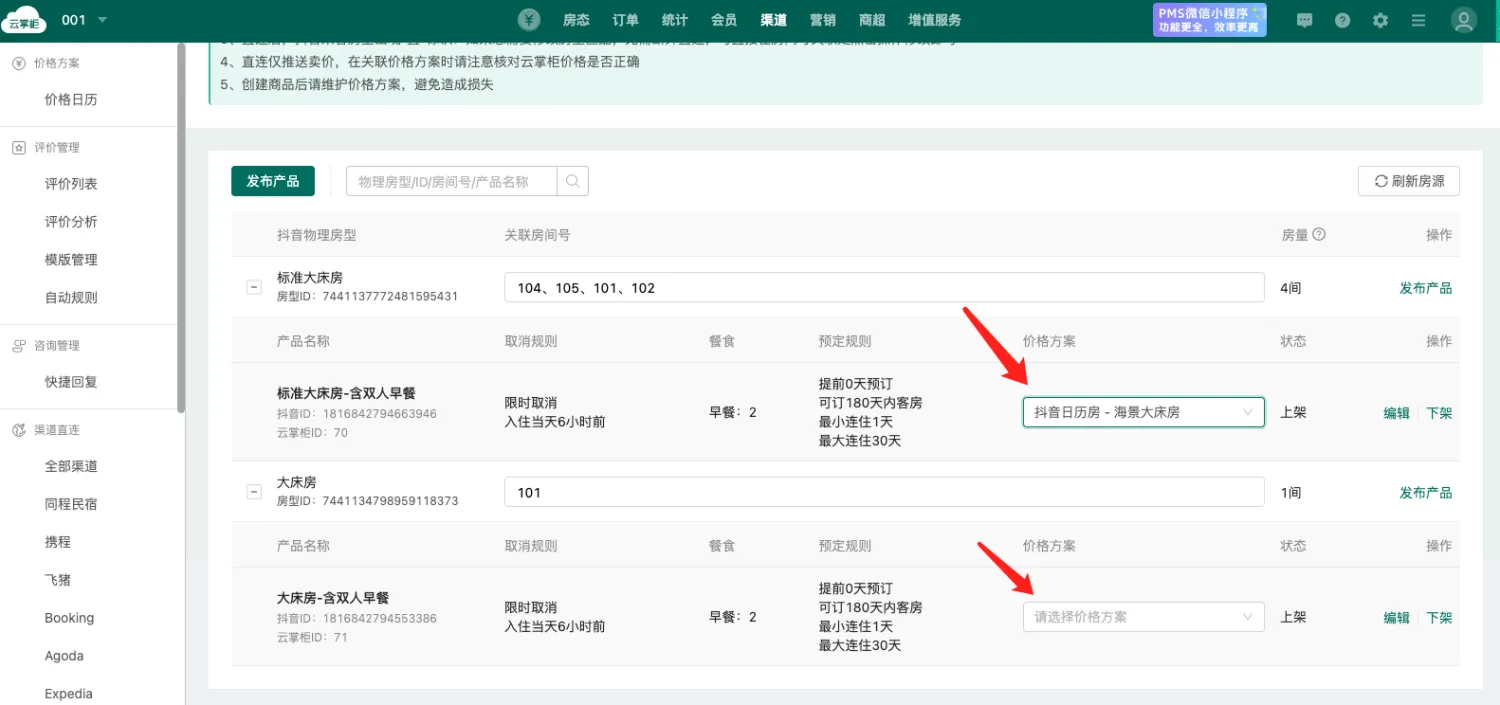Open Expedia channel in the sidebar
1500x705 pixels.
pyautogui.click(x=69, y=694)
